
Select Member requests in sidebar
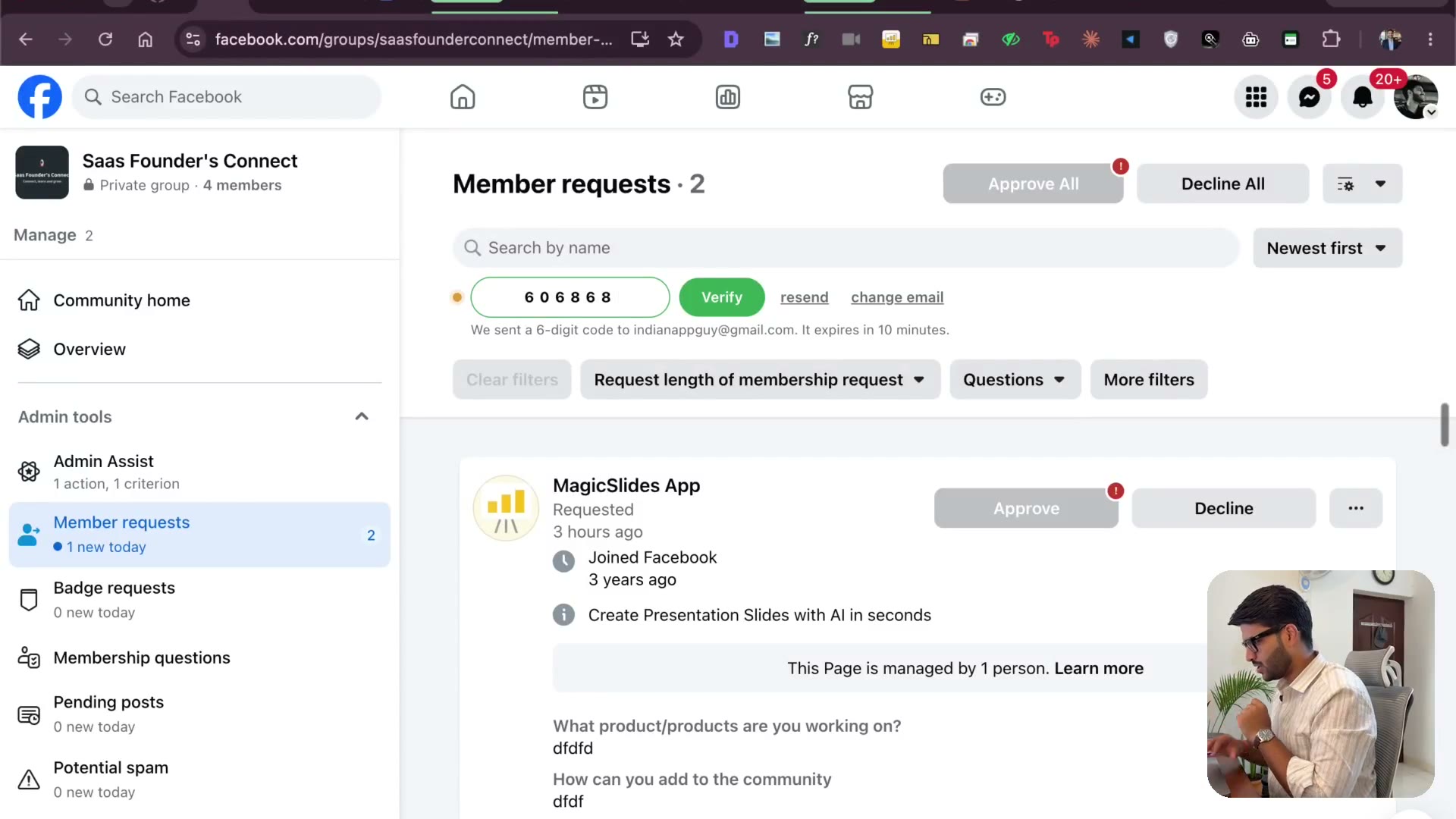coord(199,535)
